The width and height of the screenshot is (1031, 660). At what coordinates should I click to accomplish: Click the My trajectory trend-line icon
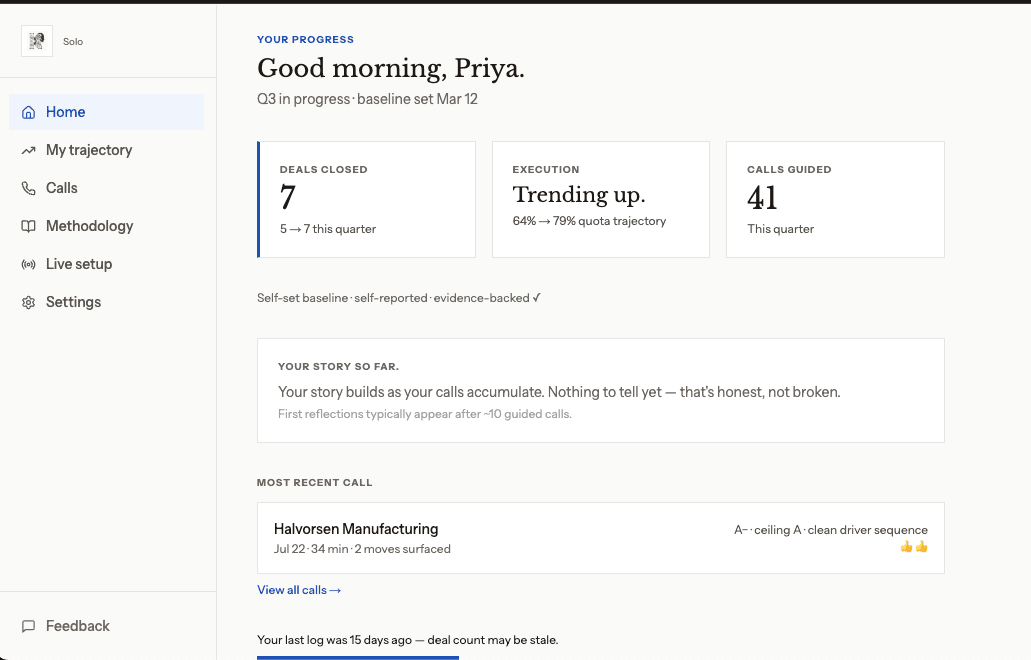point(28,151)
